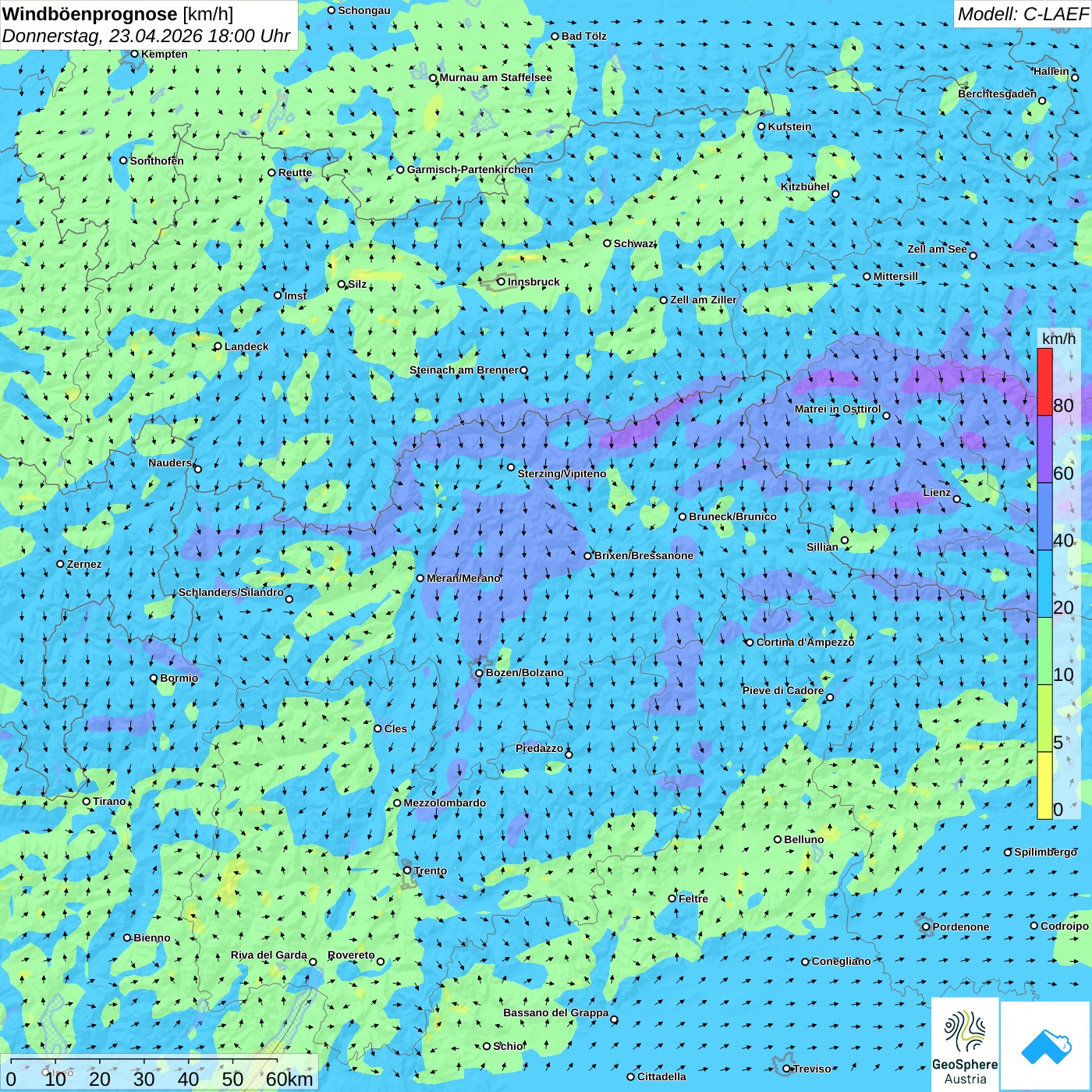Click the Pieve di Cadore label
This screenshot has width=1092, height=1092.
click(x=783, y=690)
